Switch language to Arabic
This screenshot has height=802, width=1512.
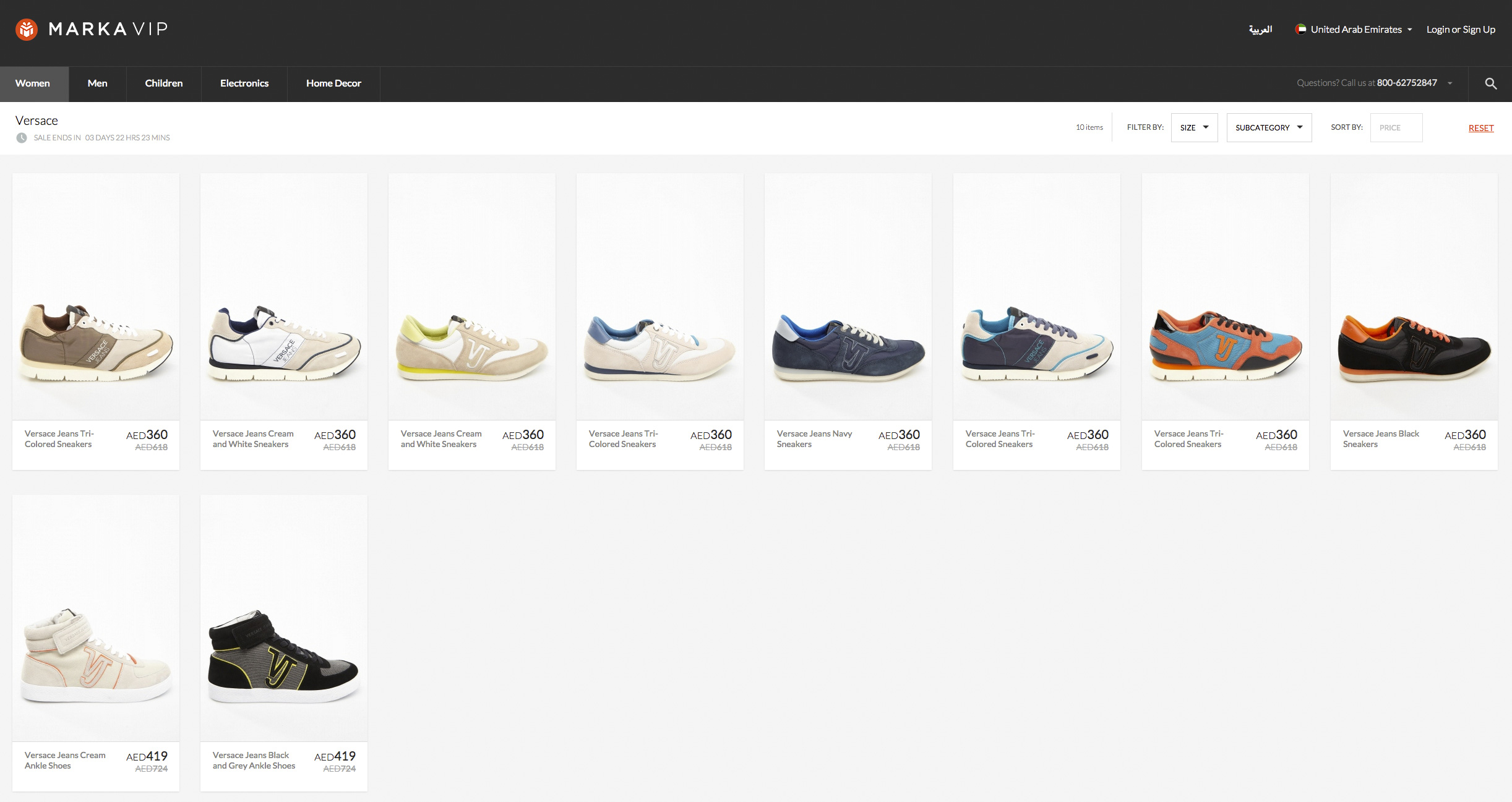pyautogui.click(x=1260, y=29)
